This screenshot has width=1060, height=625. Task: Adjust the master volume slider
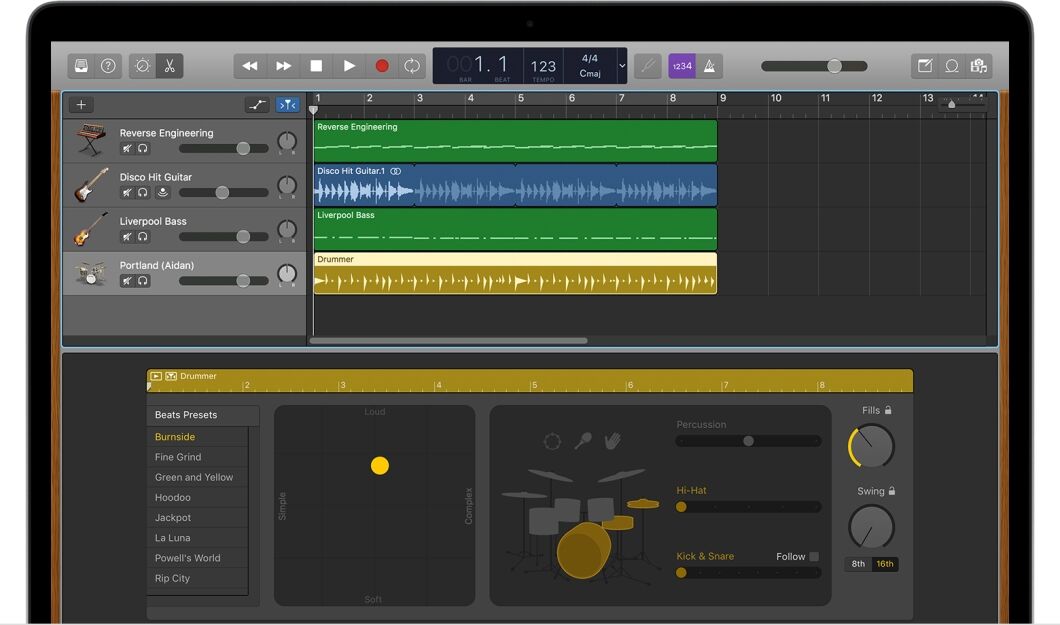tap(835, 66)
